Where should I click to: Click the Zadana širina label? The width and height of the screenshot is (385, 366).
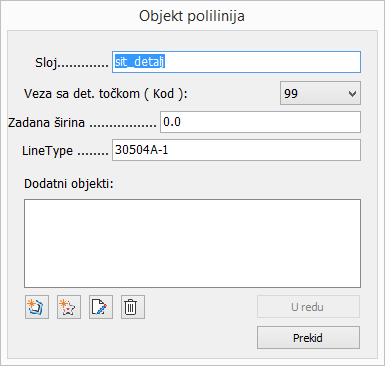click(x=46, y=122)
